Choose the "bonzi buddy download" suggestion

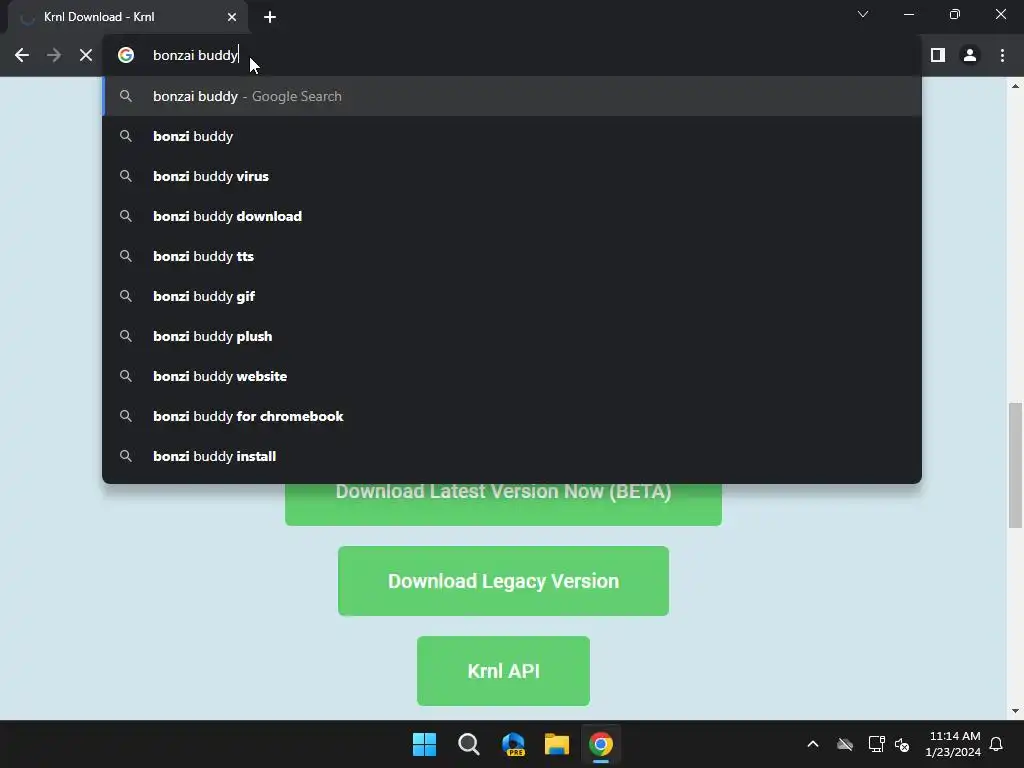[512, 216]
